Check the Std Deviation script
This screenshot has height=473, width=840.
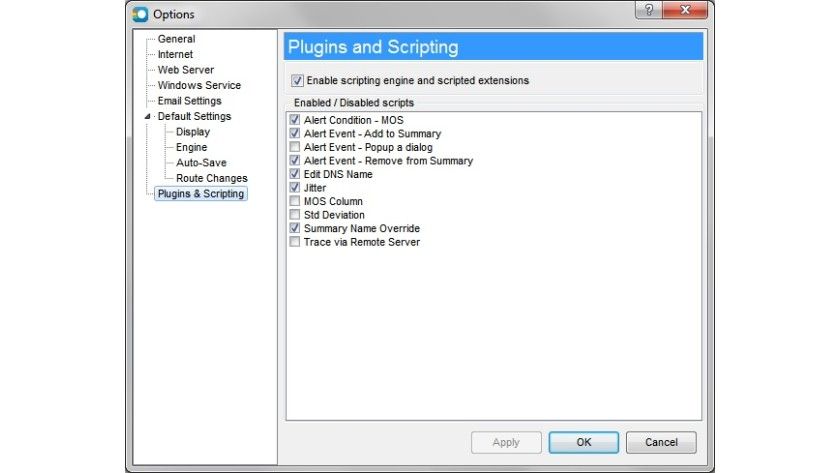pyautogui.click(x=295, y=214)
